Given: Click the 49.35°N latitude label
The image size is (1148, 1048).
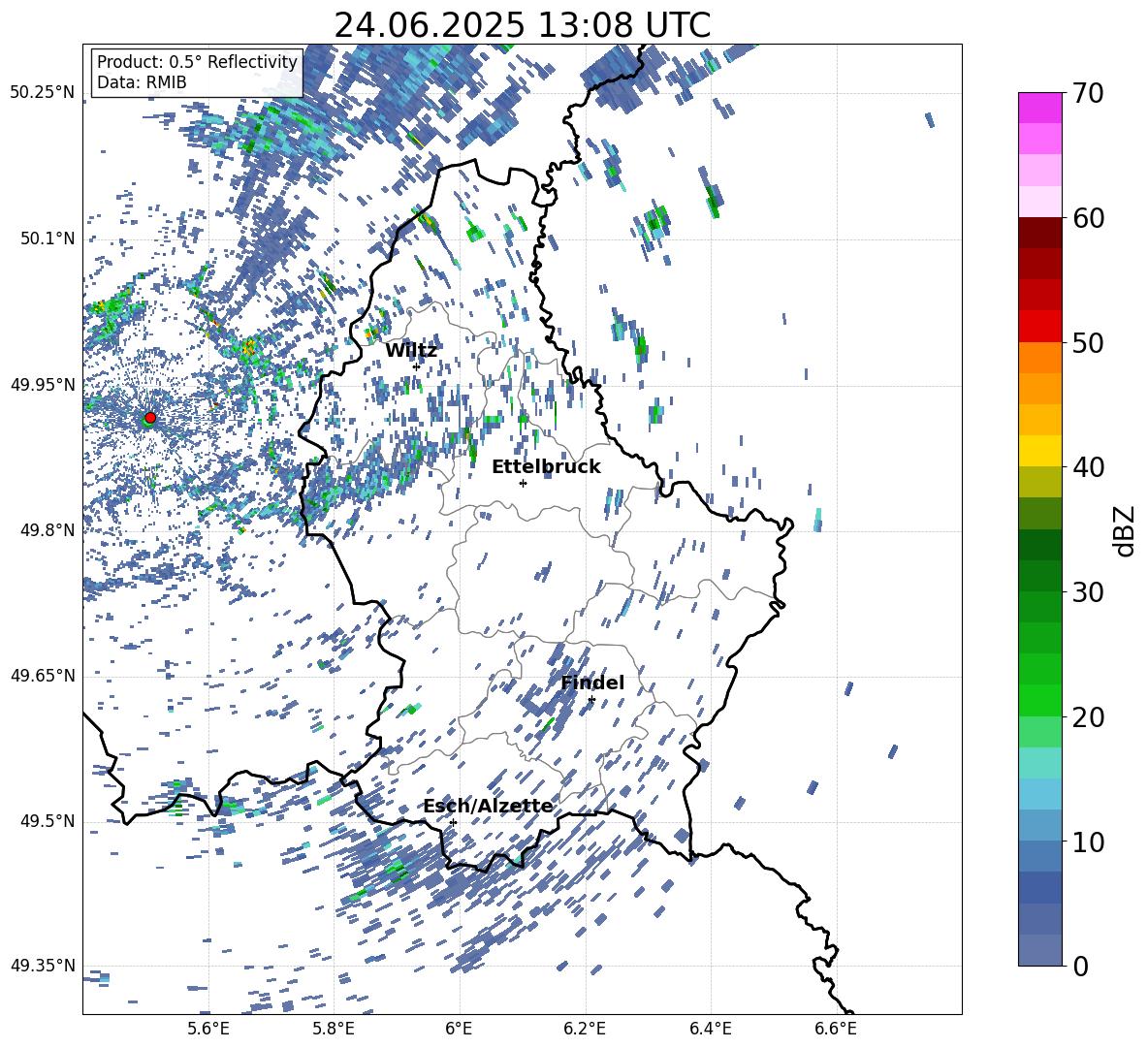Looking at the screenshot, I should point(43,966).
